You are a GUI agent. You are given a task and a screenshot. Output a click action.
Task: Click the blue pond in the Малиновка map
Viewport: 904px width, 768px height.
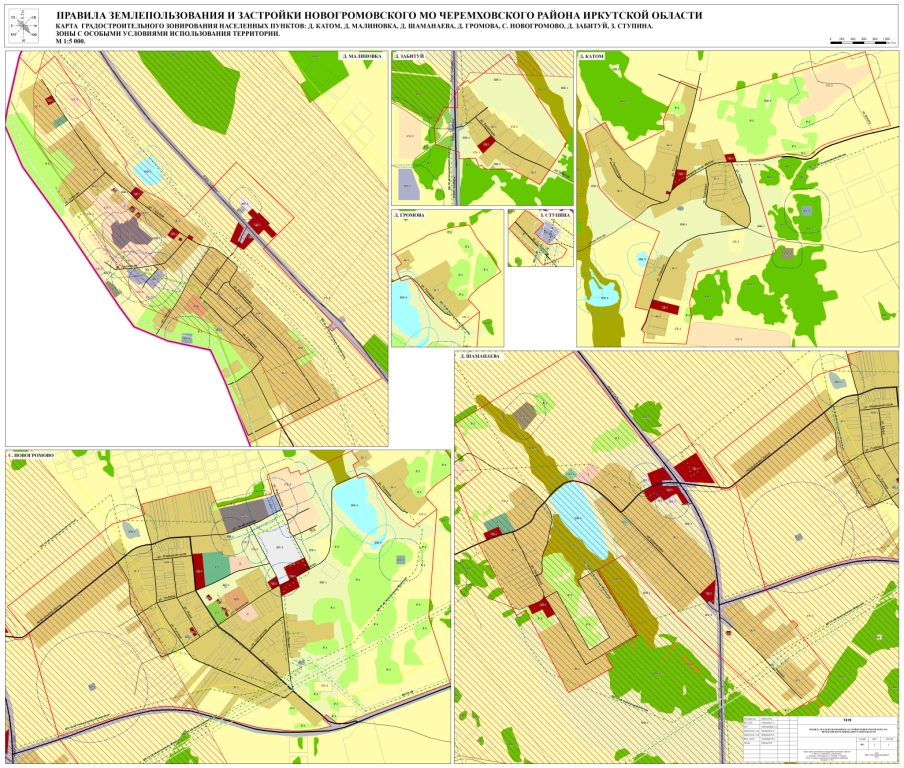147,169
